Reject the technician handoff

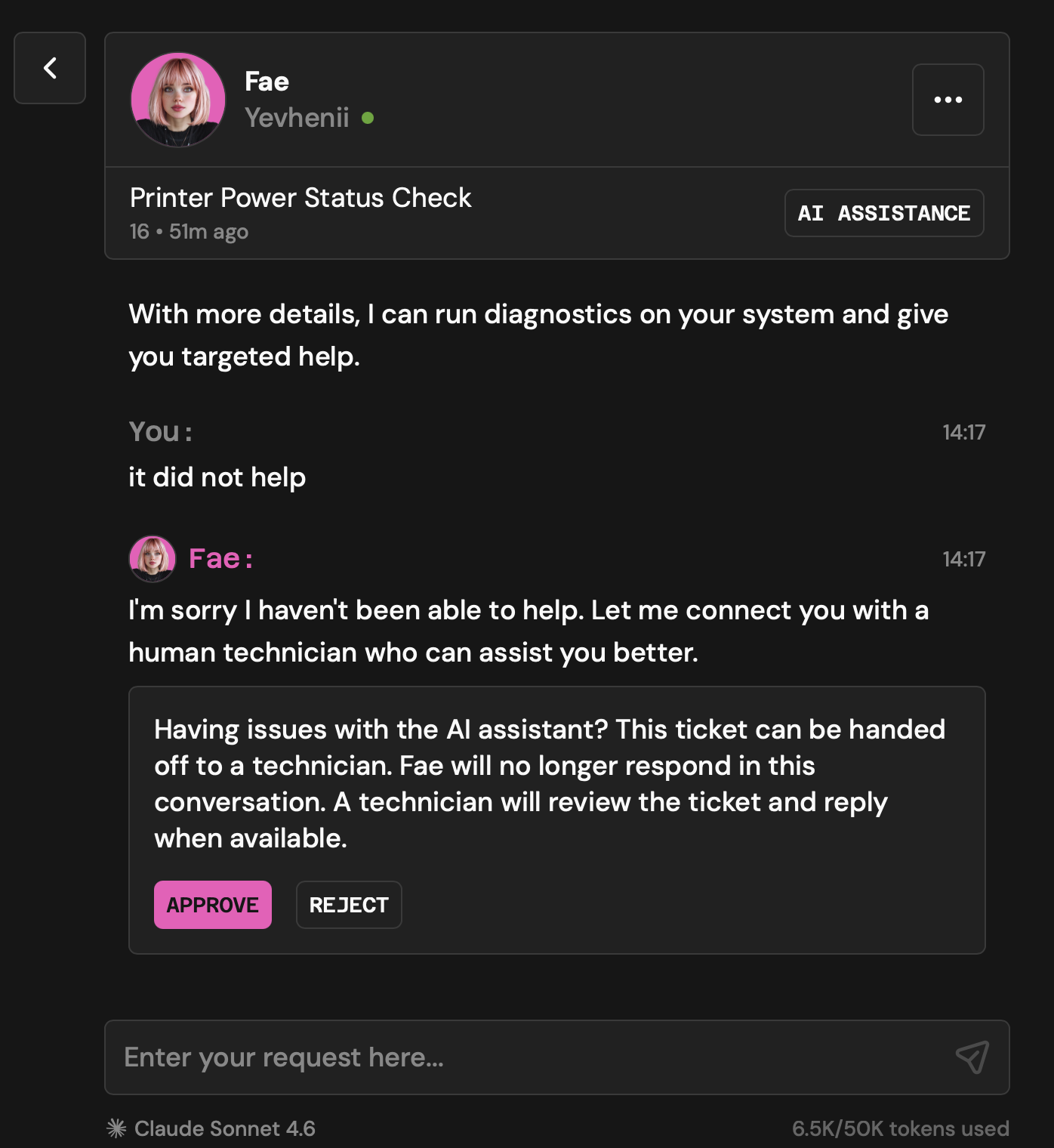pos(349,905)
